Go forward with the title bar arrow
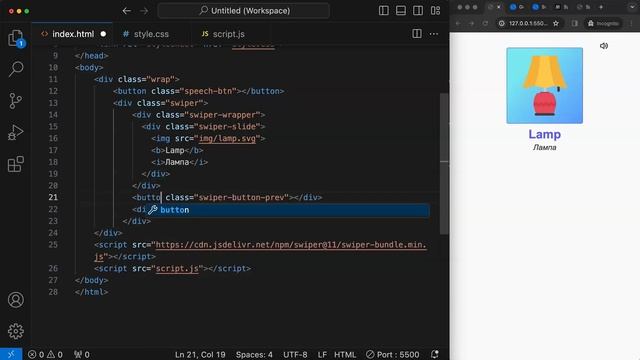The image size is (640, 360). [144, 11]
